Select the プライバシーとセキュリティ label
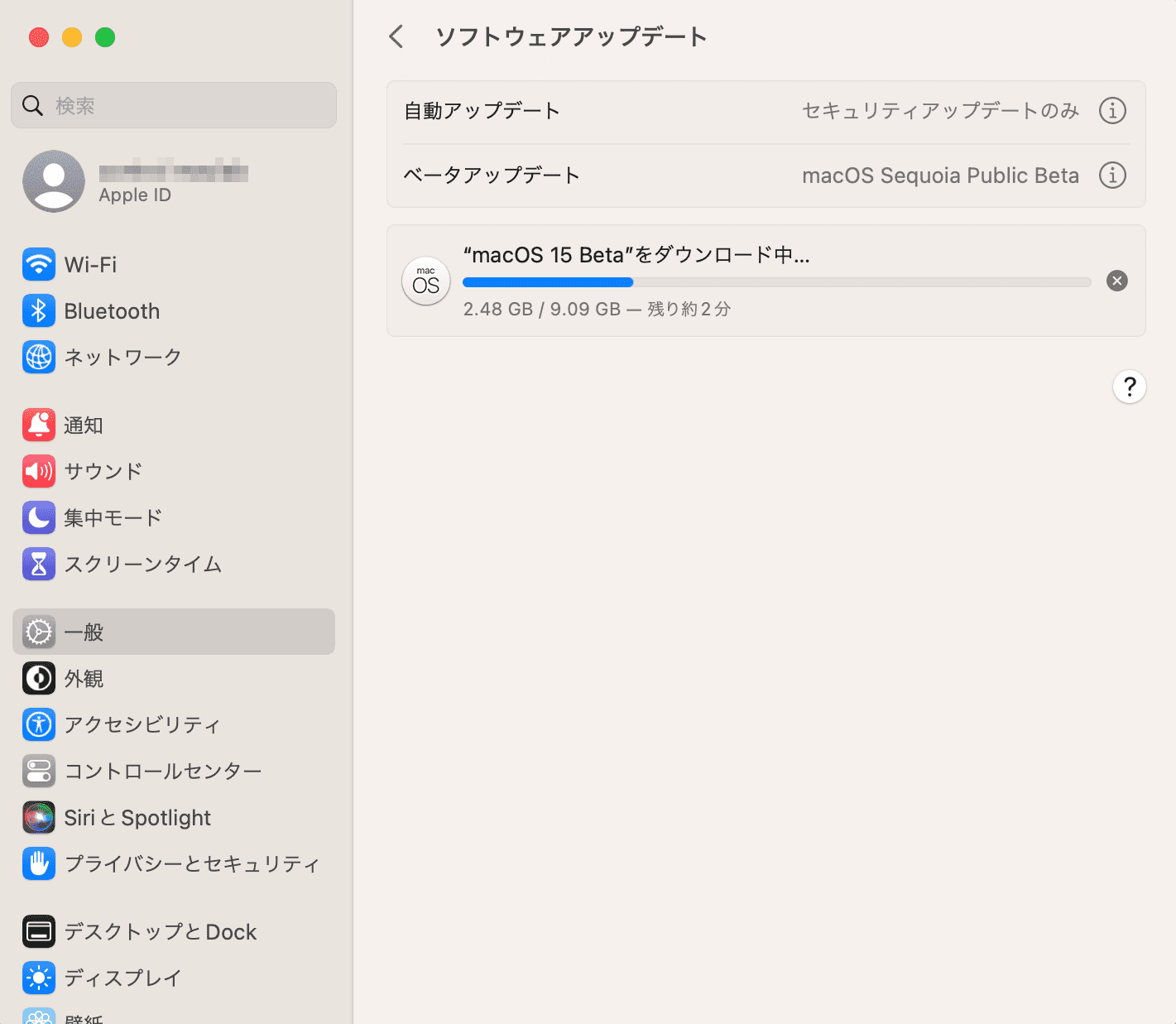This screenshot has height=1024, width=1176. (x=192, y=863)
